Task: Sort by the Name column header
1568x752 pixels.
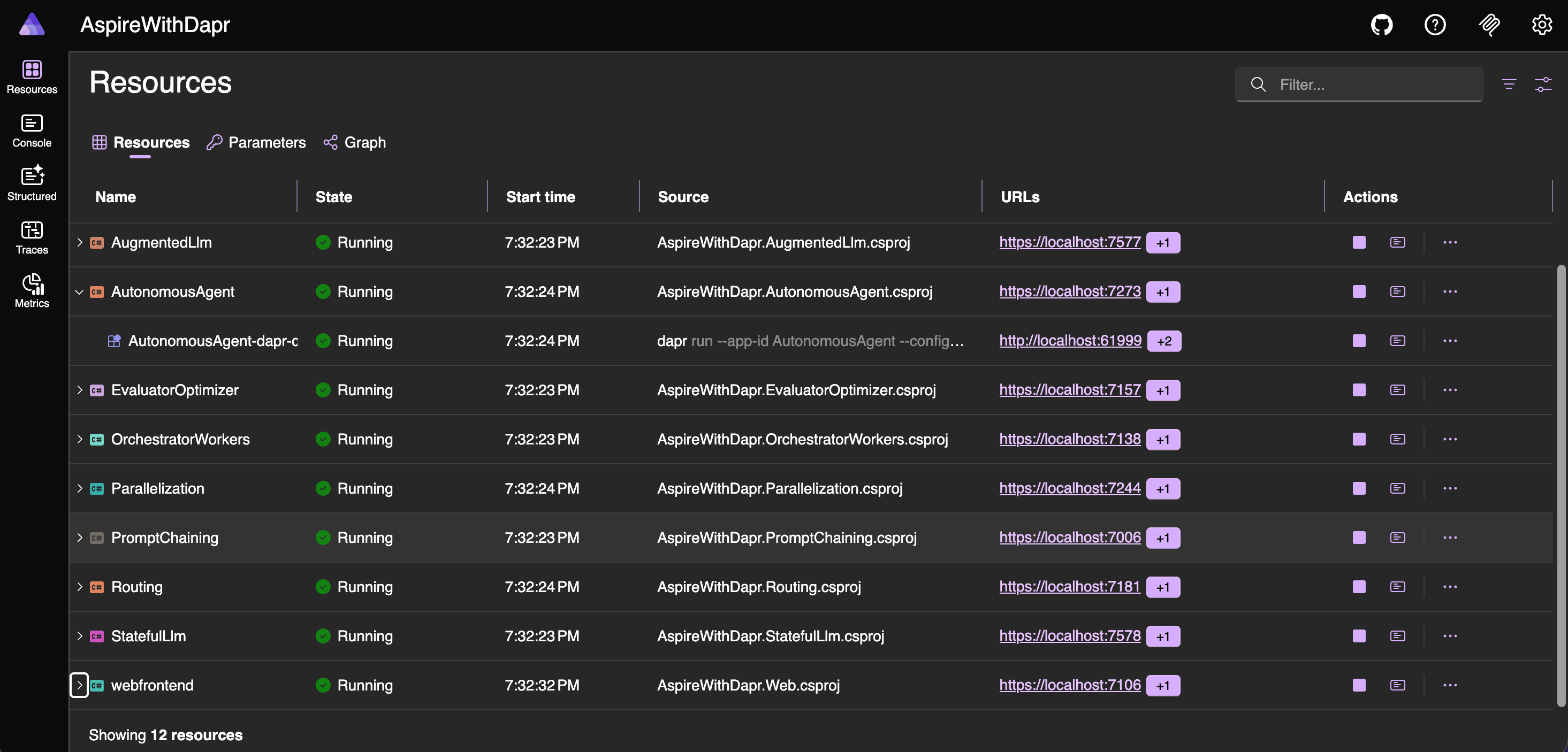Action: coord(116,196)
